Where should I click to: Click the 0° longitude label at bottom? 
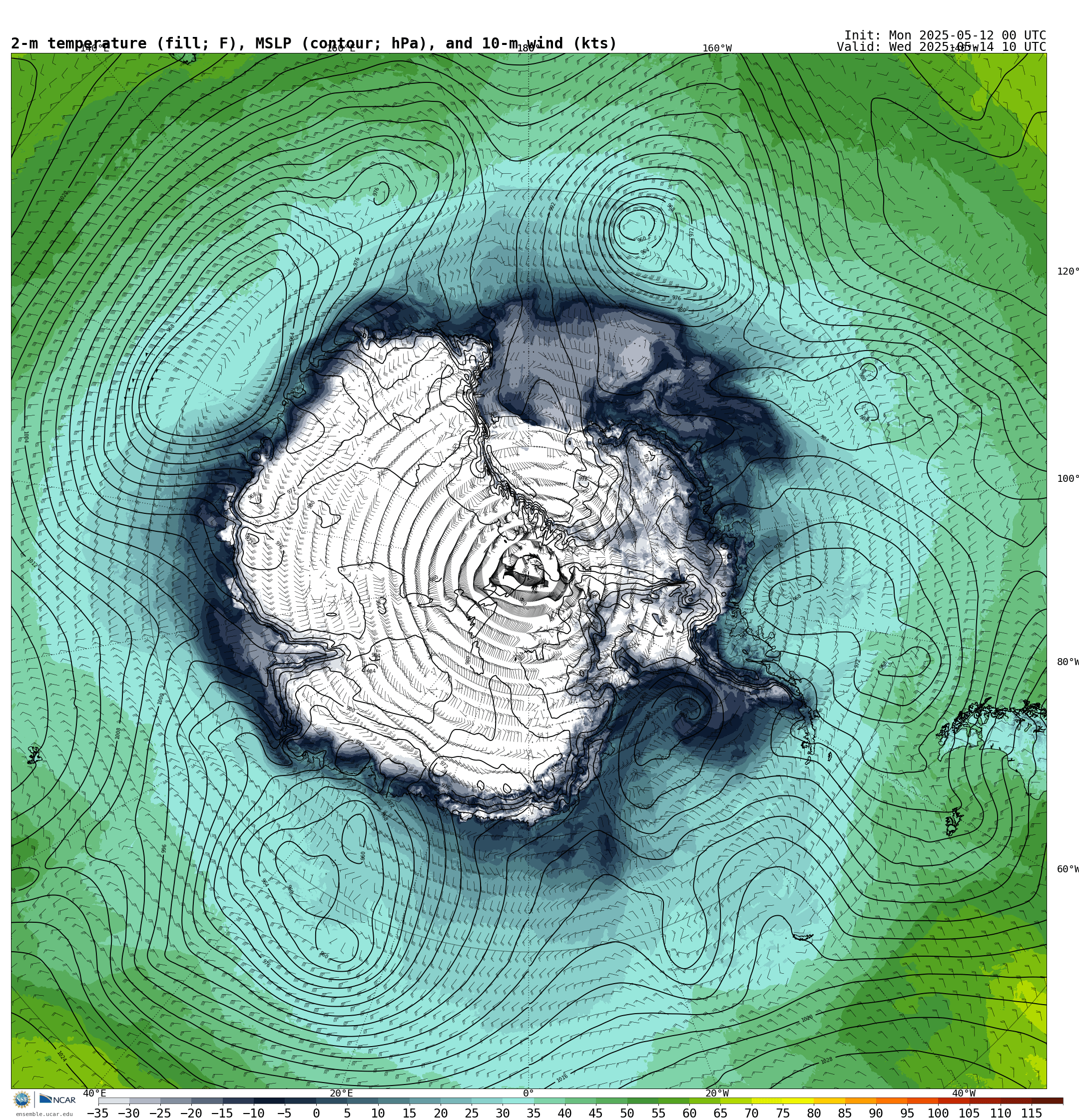pyautogui.click(x=529, y=1093)
